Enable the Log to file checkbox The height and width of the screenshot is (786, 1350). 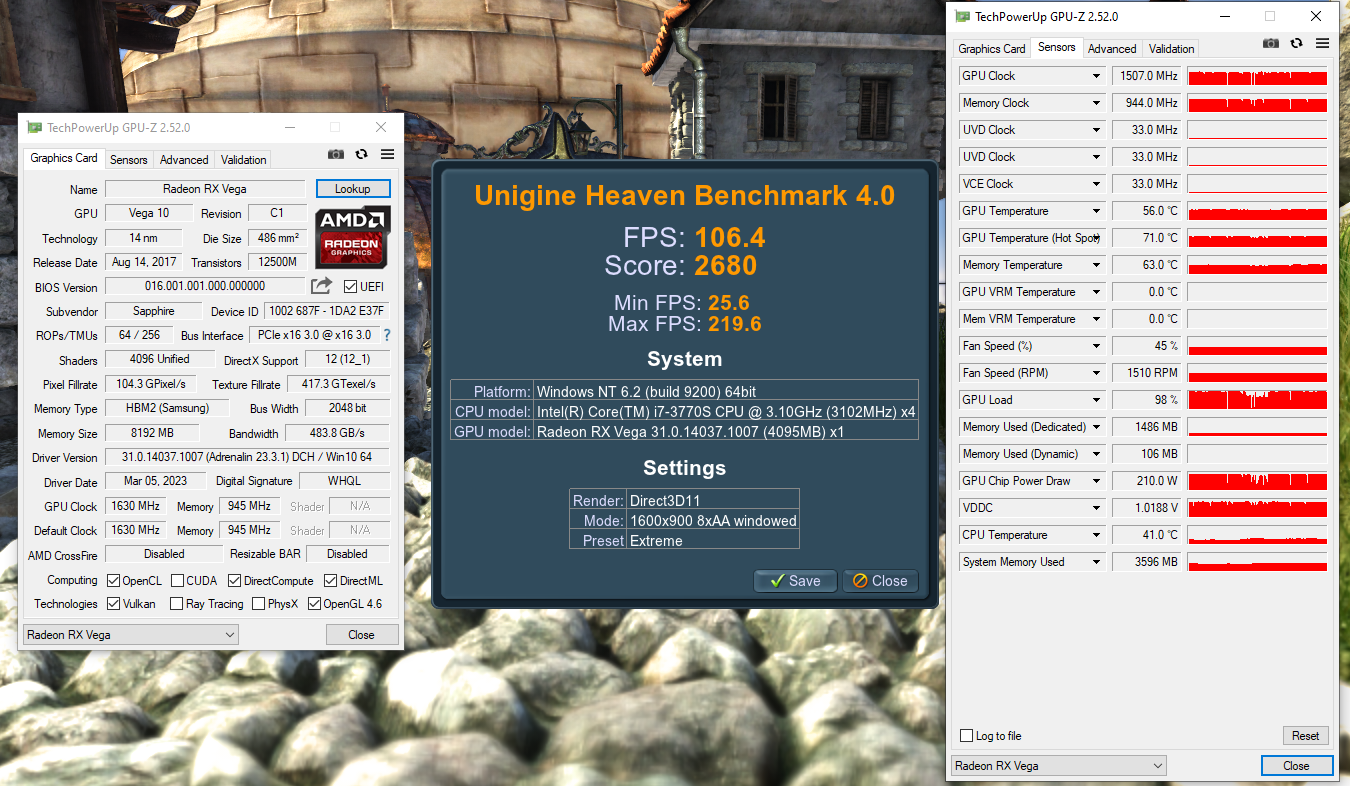[x=966, y=736]
